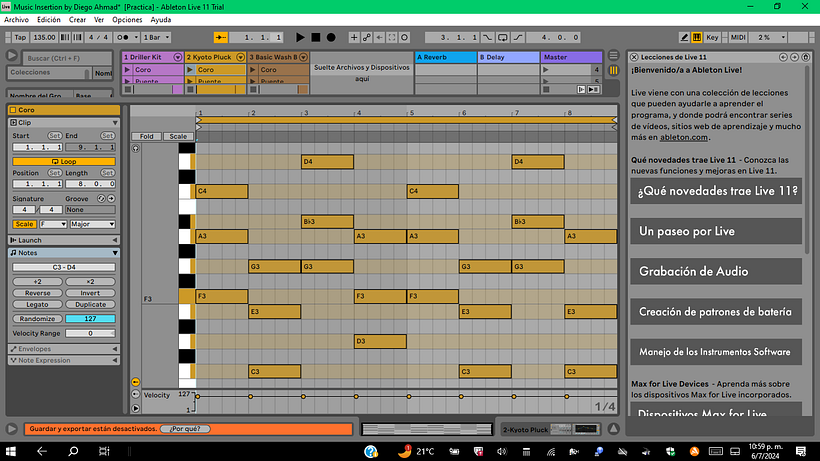Click the Randomize amount 127 slider
Viewport: 820px width, 461px height.
(x=90, y=318)
